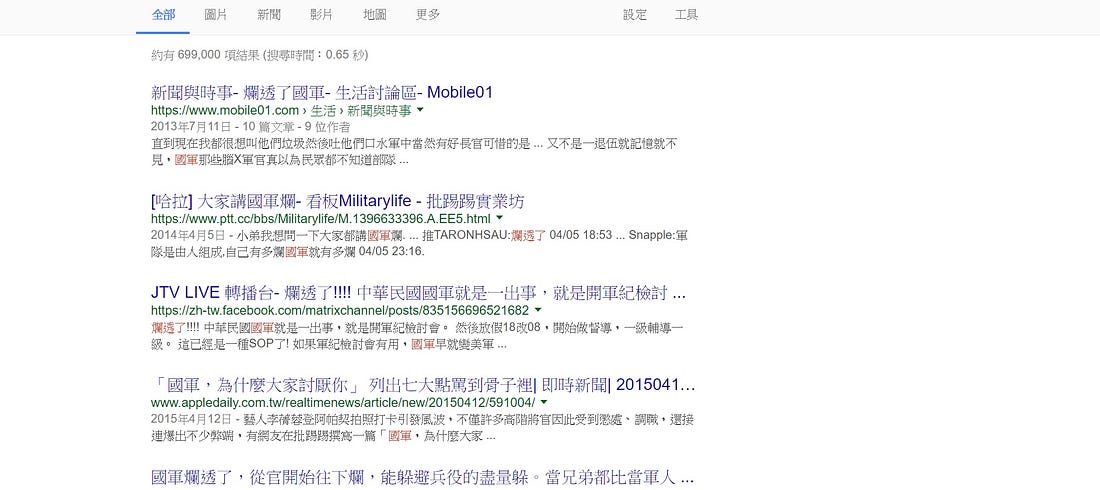Click the appledaily.com.tw realtimenews URL text

tap(343, 403)
